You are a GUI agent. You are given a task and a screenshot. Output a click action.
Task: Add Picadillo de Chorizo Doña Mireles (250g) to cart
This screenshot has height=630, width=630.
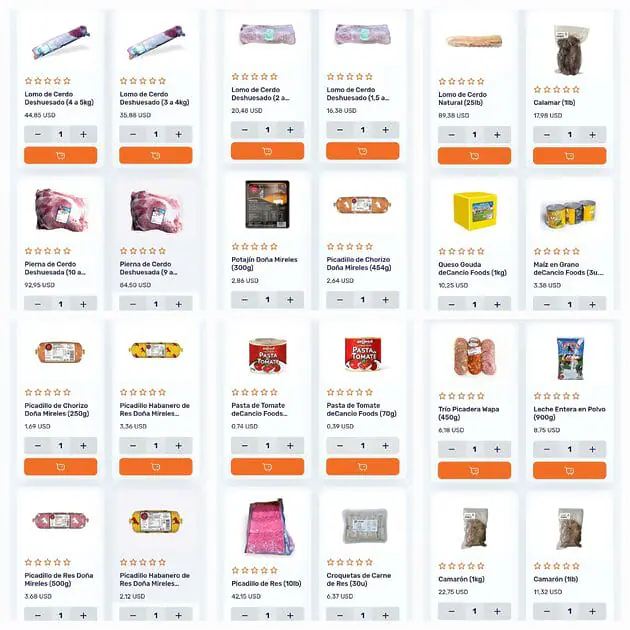point(60,466)
